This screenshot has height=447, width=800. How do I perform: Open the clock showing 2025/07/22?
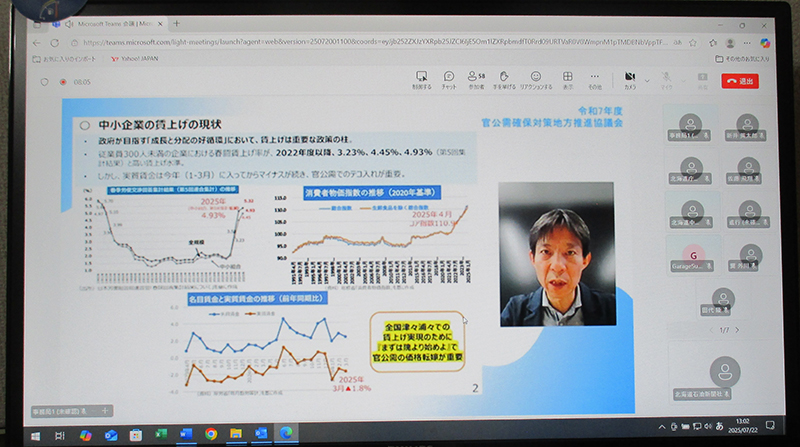coord(742,426)
